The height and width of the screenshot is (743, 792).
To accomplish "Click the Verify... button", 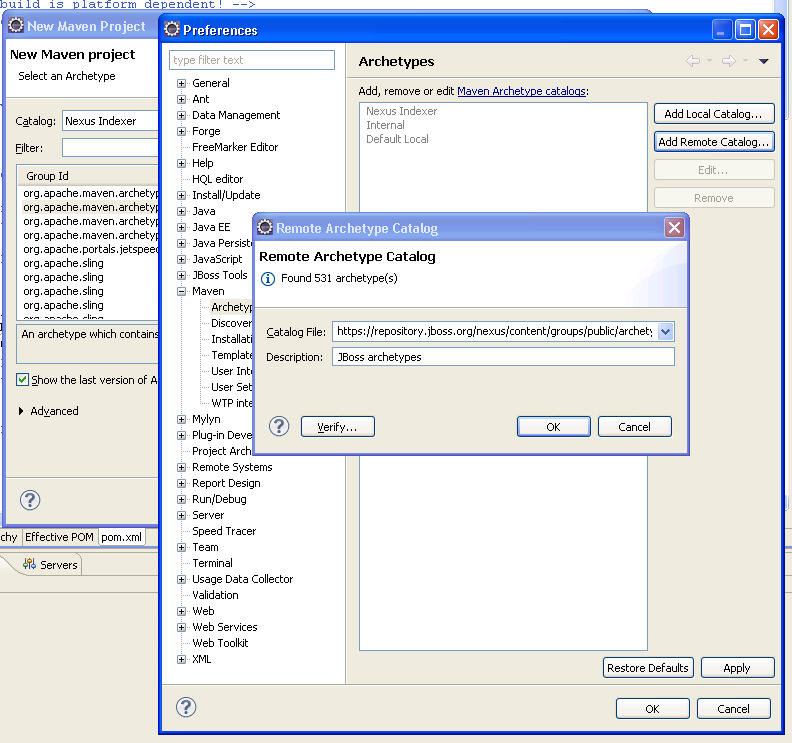I will coord(337,427).
